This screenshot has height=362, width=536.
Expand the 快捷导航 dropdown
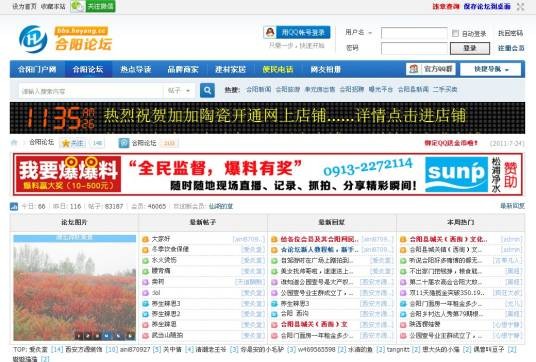coord(491,69)
